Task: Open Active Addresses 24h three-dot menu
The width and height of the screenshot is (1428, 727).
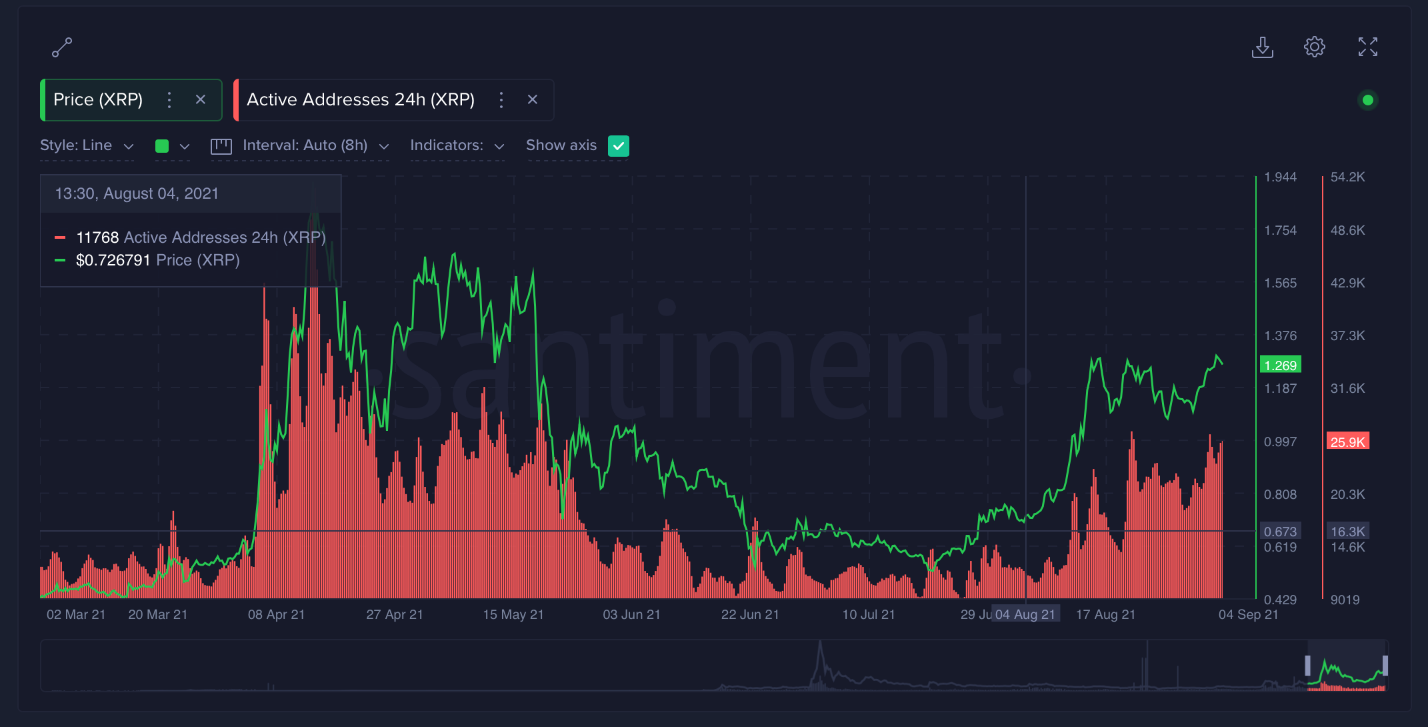Action: 500,99
